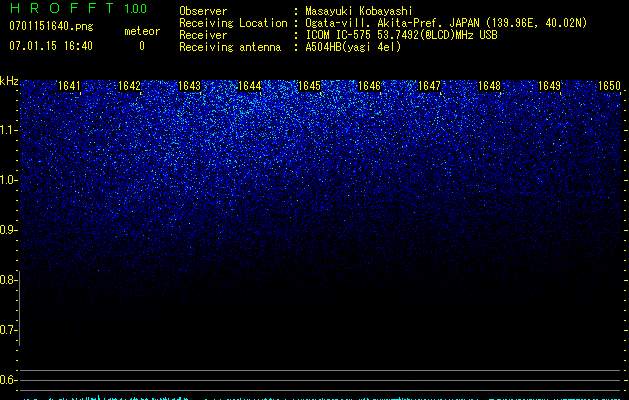Screen dimensions: 629x400
Task: Click the 1646 time marker
Action: click(369, 86)
